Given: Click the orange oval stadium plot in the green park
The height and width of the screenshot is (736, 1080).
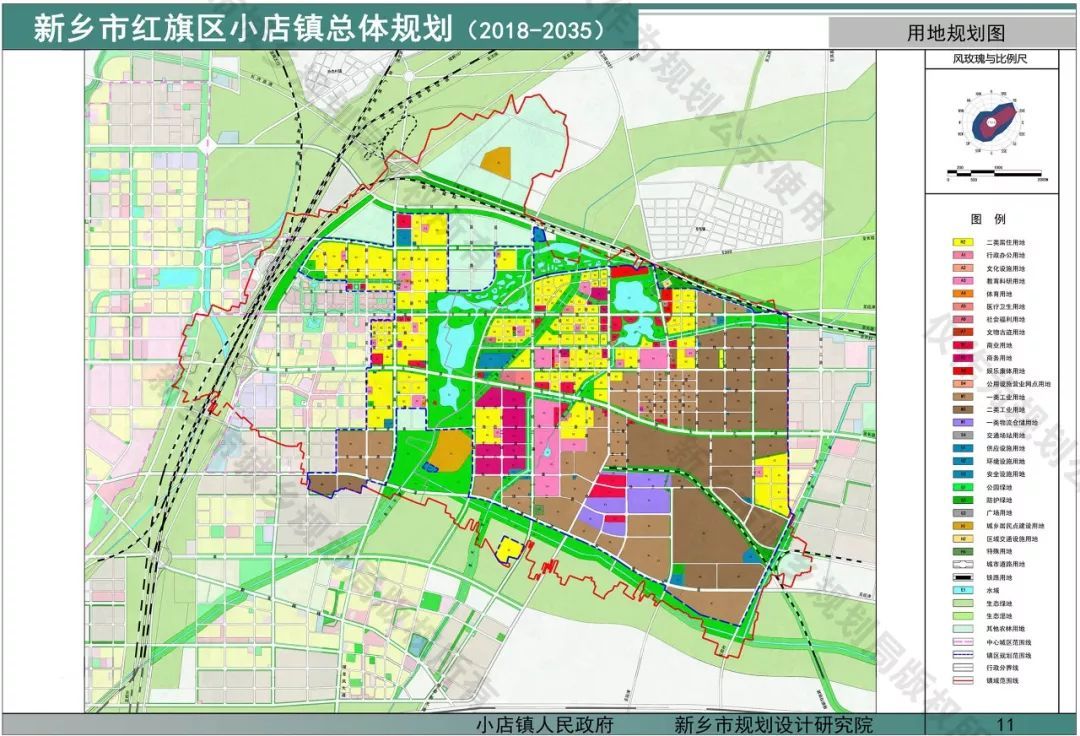Looking at the screenshot, I should click(x=450, y=451).
